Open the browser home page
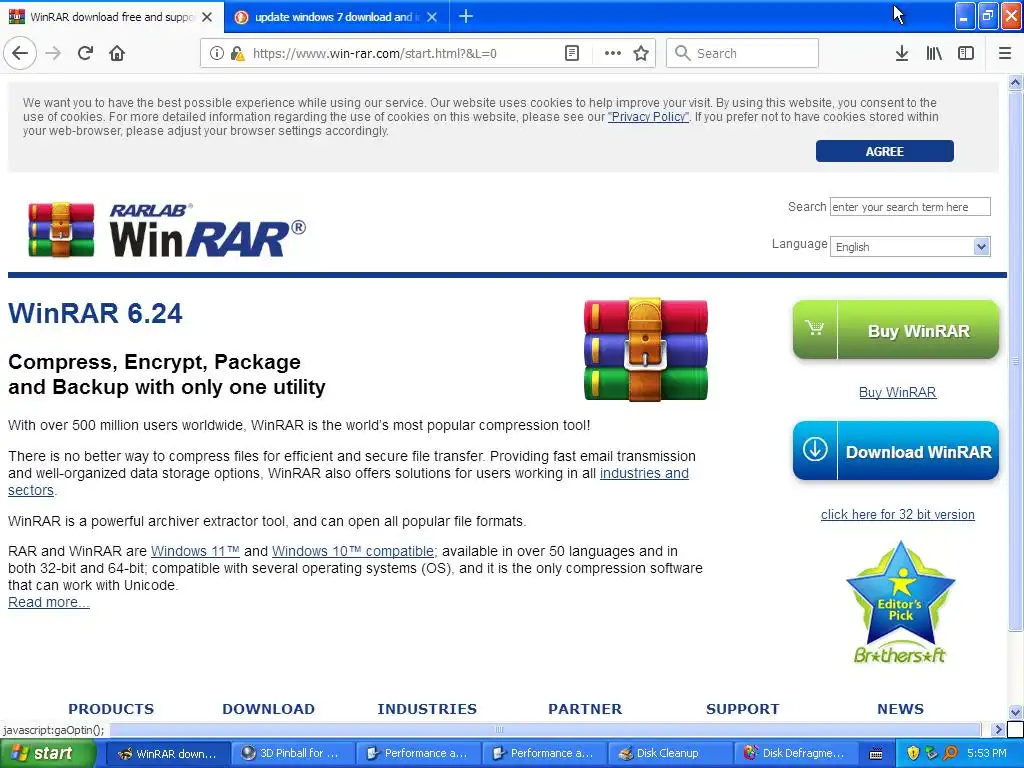 (117, 54)
